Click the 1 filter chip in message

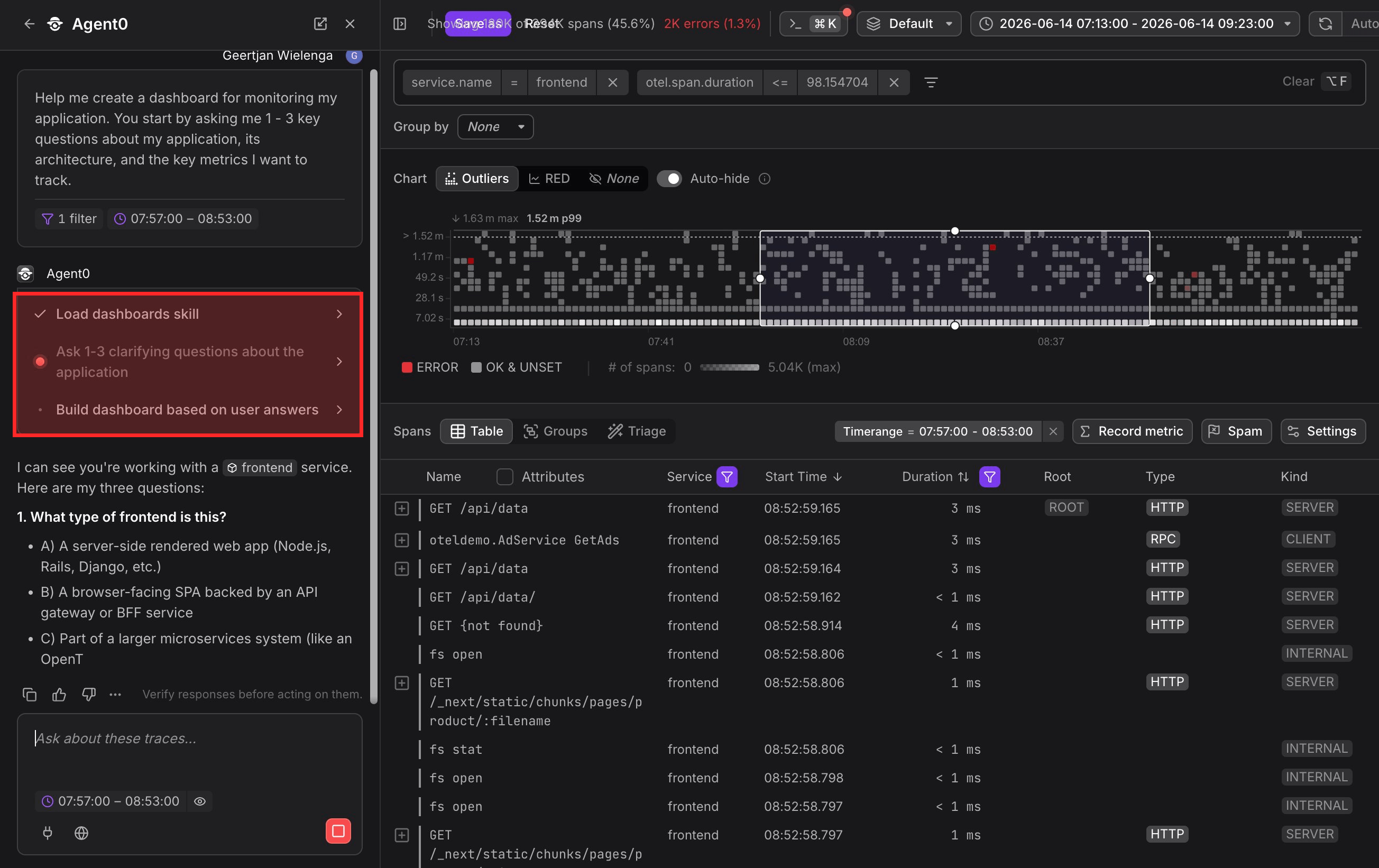69,219
